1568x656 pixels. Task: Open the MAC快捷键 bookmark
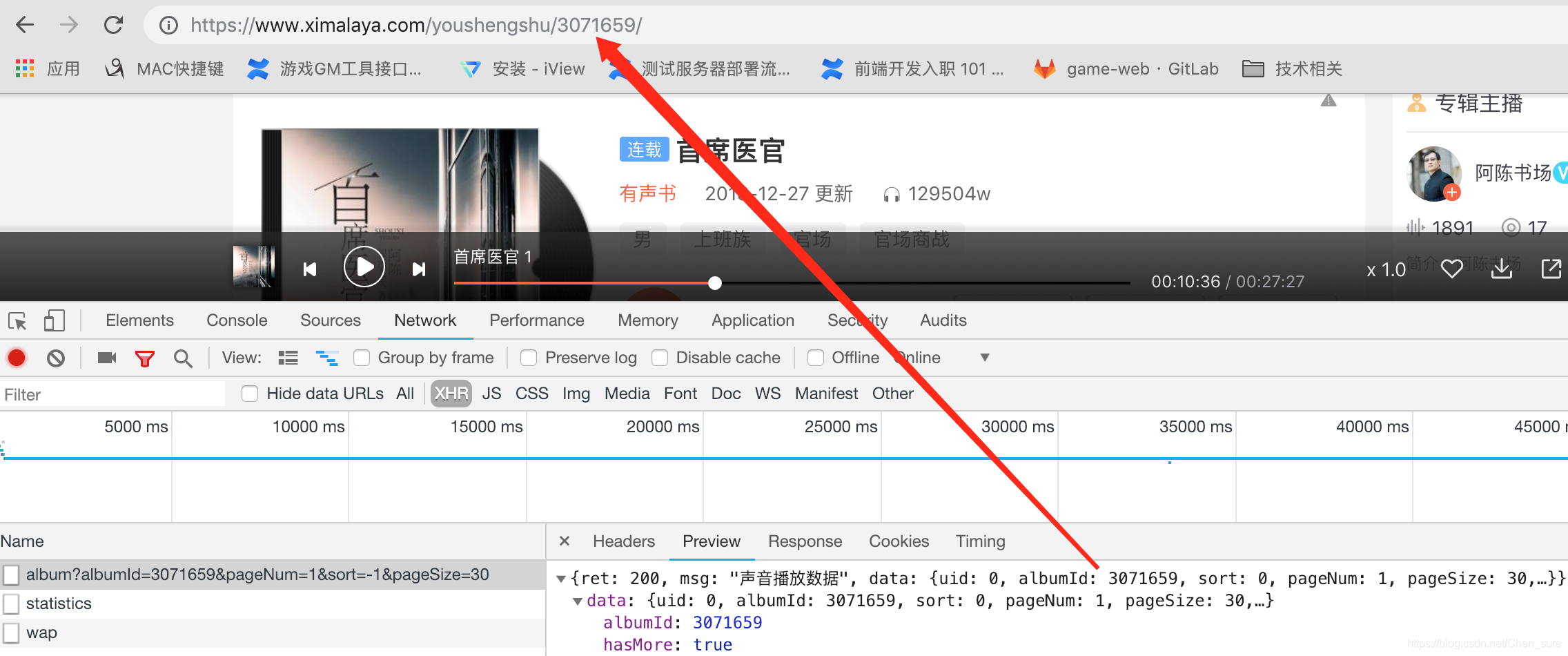pyautogui.click(x=164, y=68)
